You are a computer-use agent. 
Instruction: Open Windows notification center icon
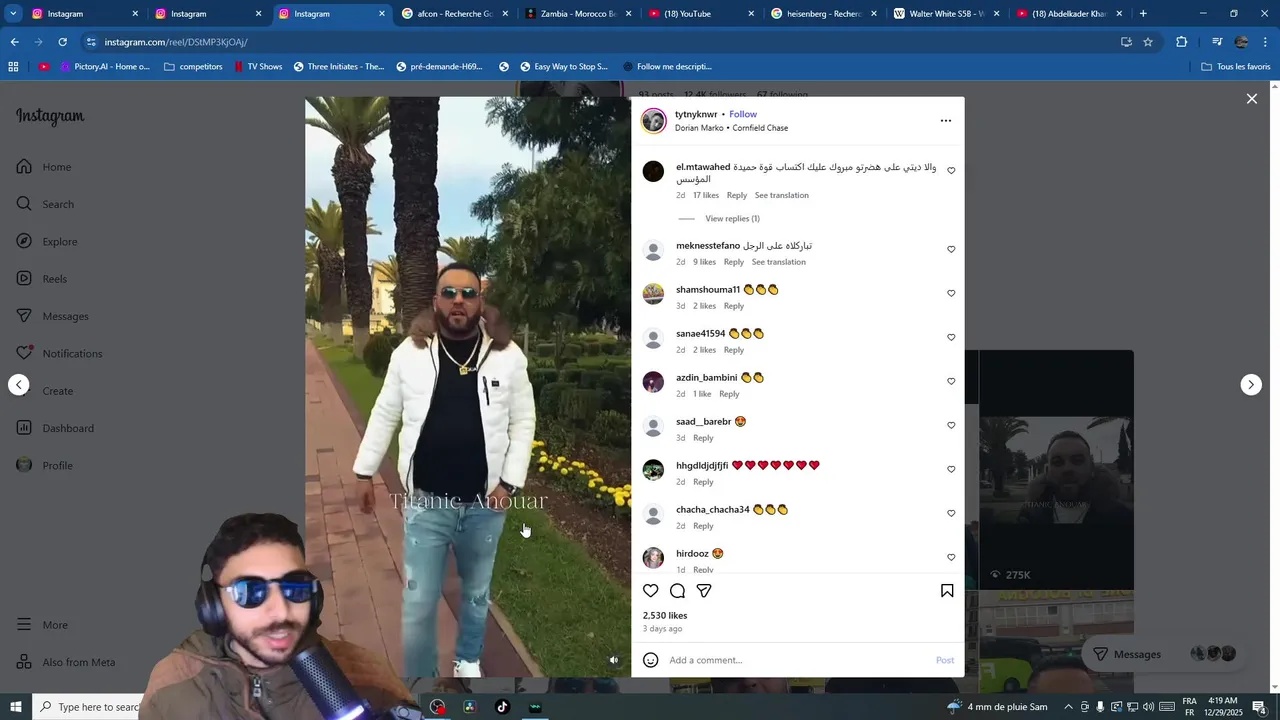(1259, 707)
